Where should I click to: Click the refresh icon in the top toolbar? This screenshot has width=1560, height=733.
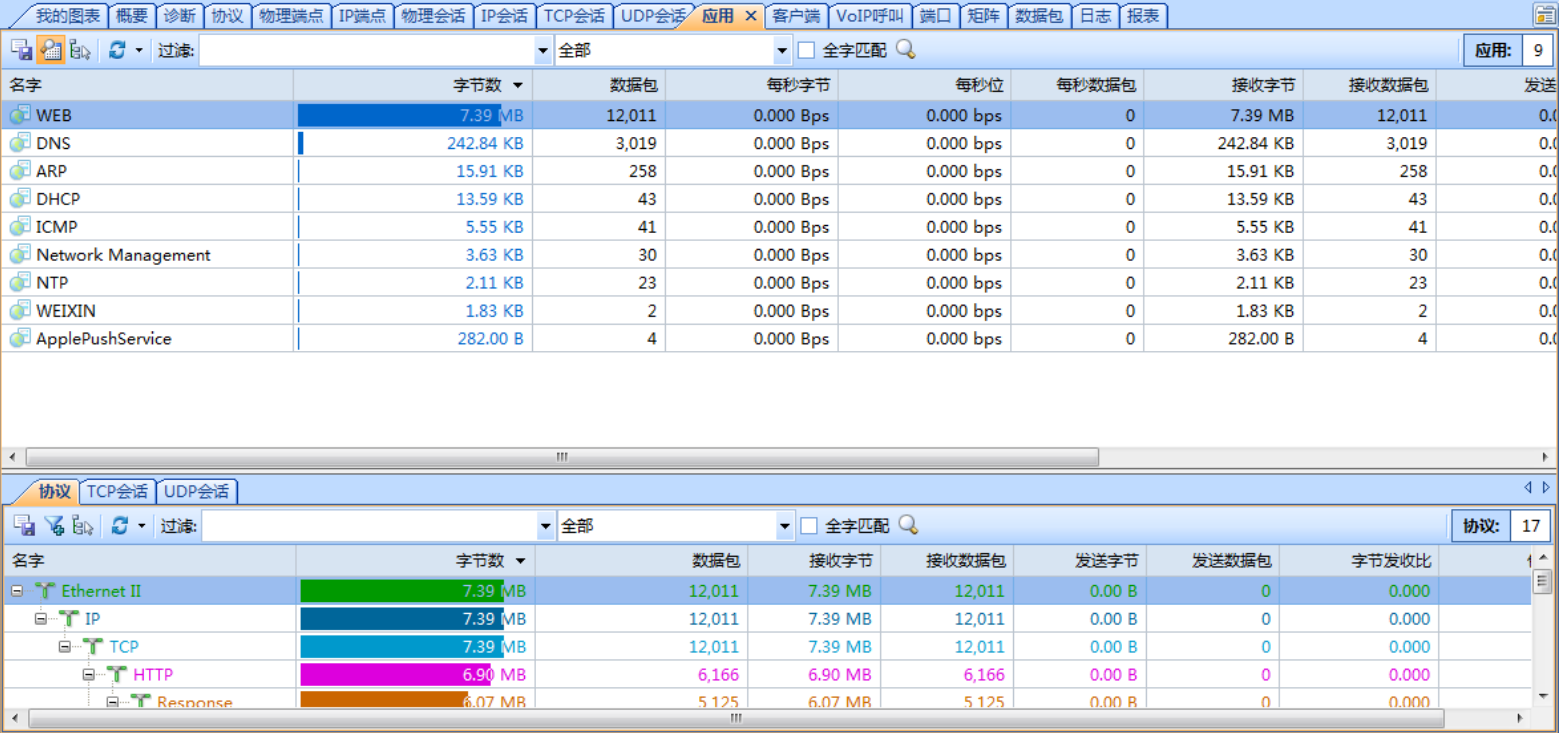click(117, 50)
